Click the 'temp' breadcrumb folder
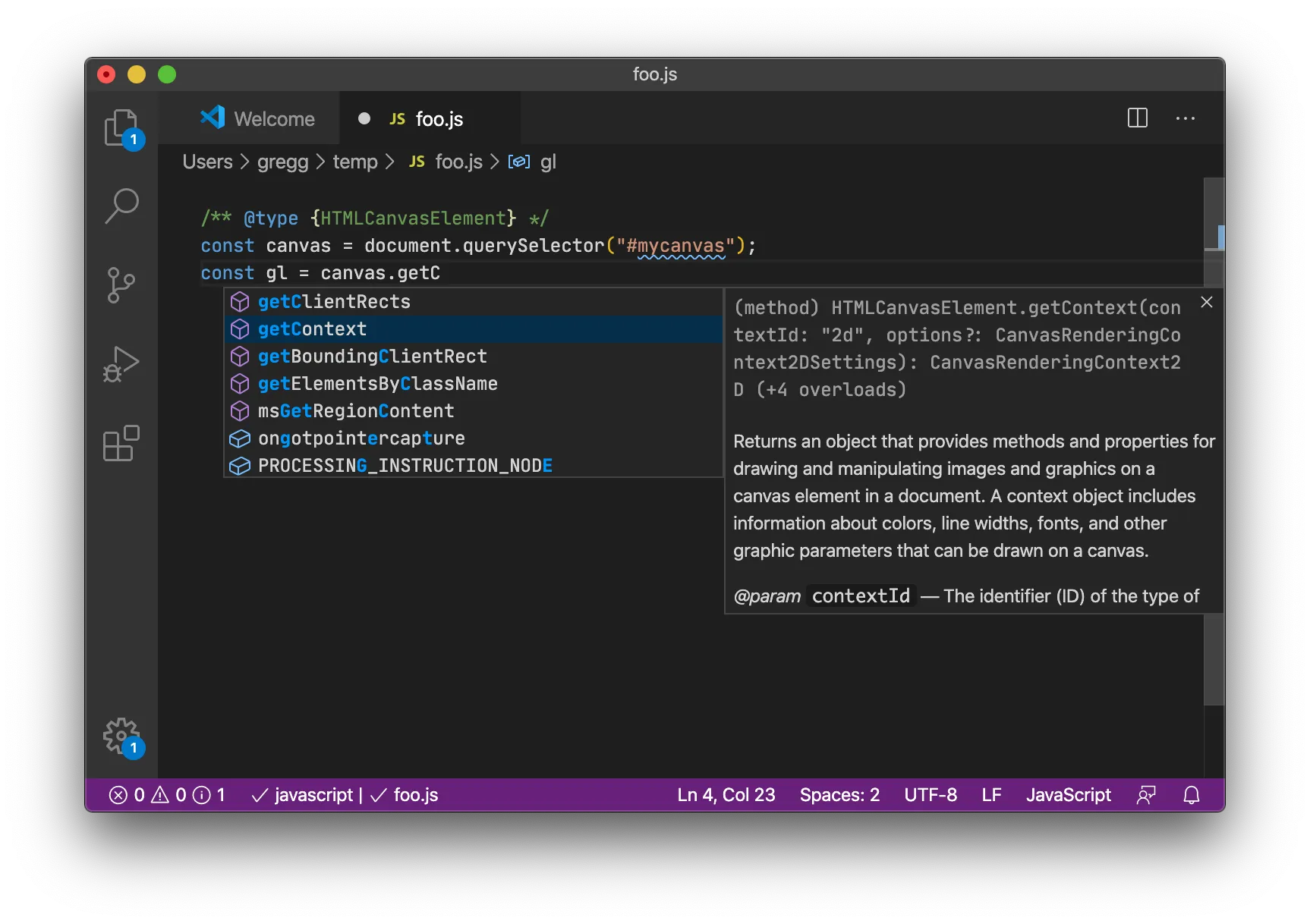The image size is (1310, 924). pos(354,162)
